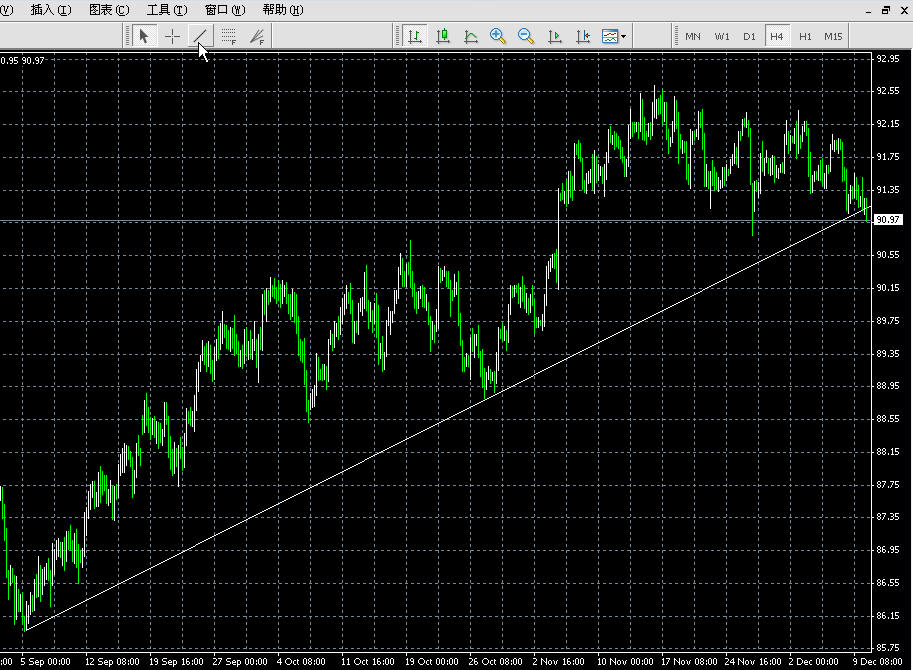Zoom in on the chart
The width and height of the screenshot is (913, 670).
pos(498,36)
